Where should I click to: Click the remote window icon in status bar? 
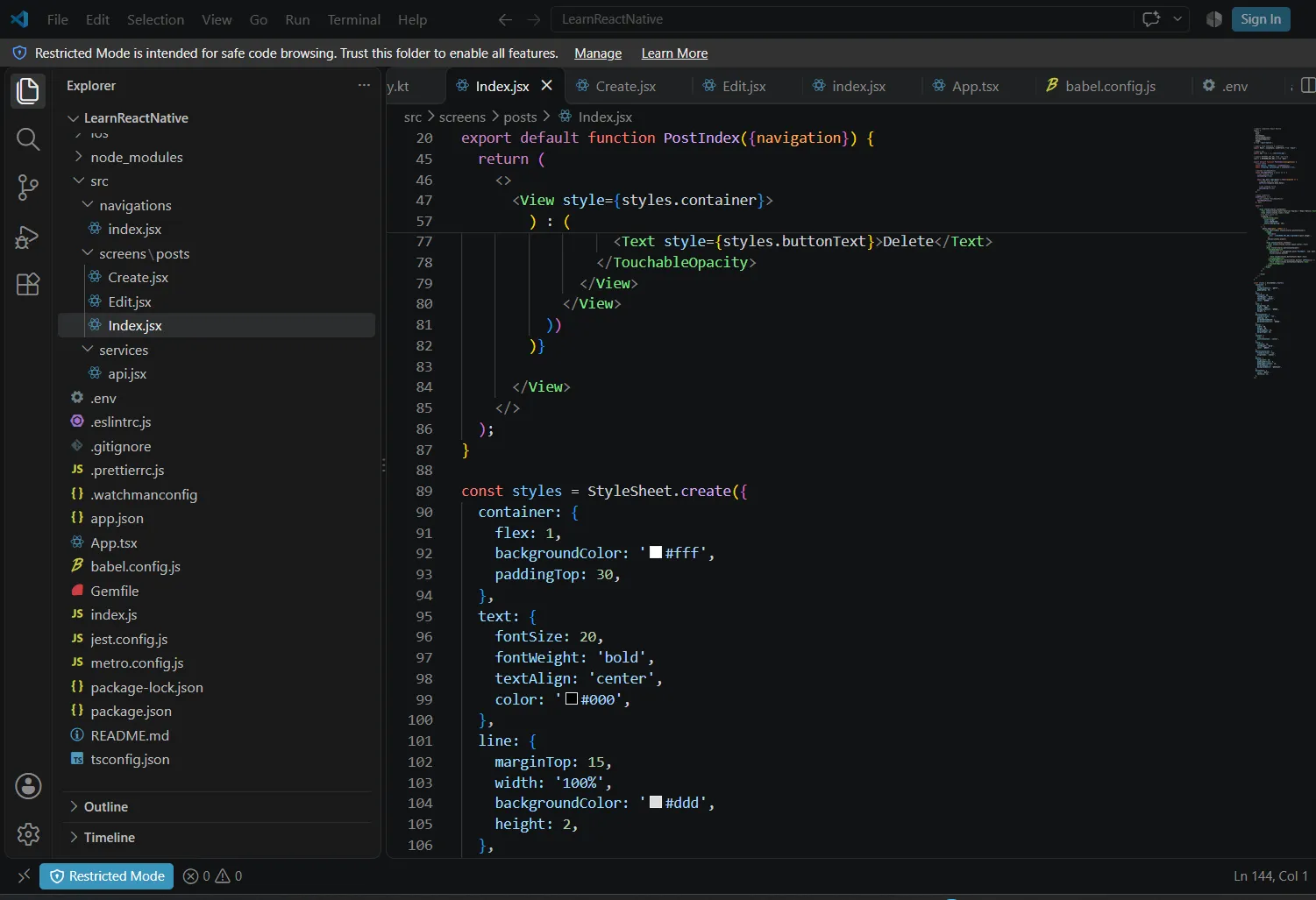click(x=24, y=875)
